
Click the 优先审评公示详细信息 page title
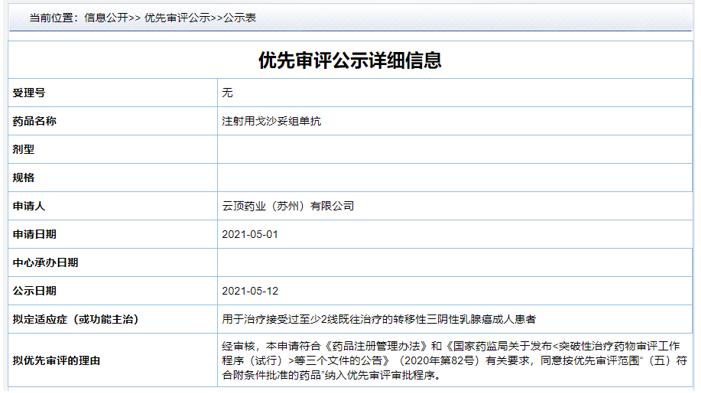tap(350, 60)
